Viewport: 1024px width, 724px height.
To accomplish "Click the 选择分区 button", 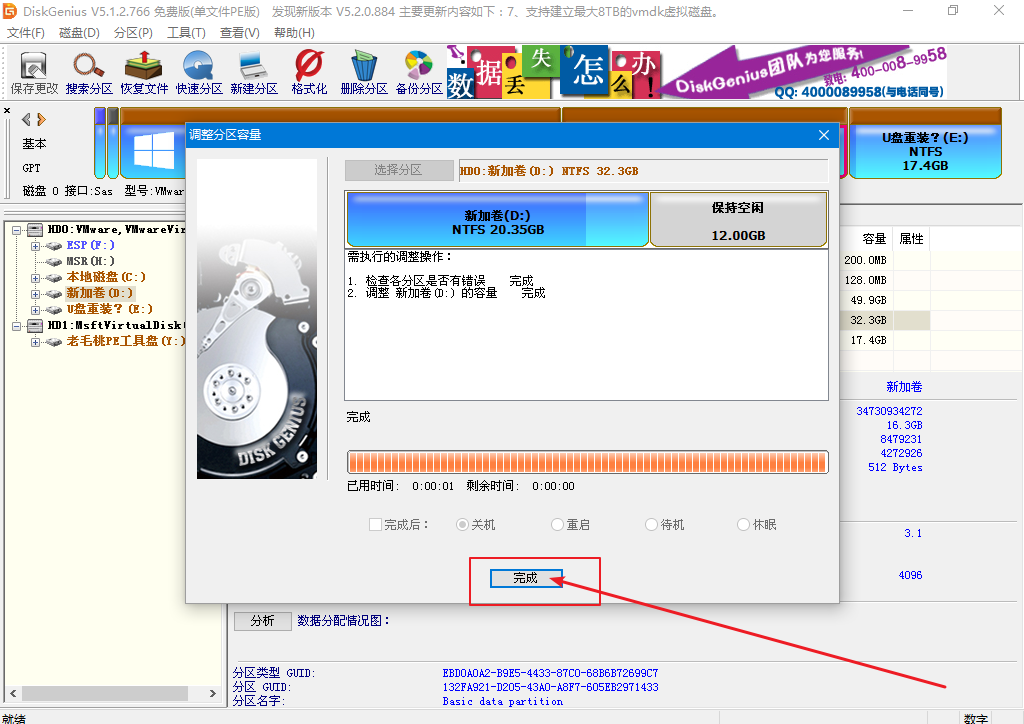I will tap(398, 170).
